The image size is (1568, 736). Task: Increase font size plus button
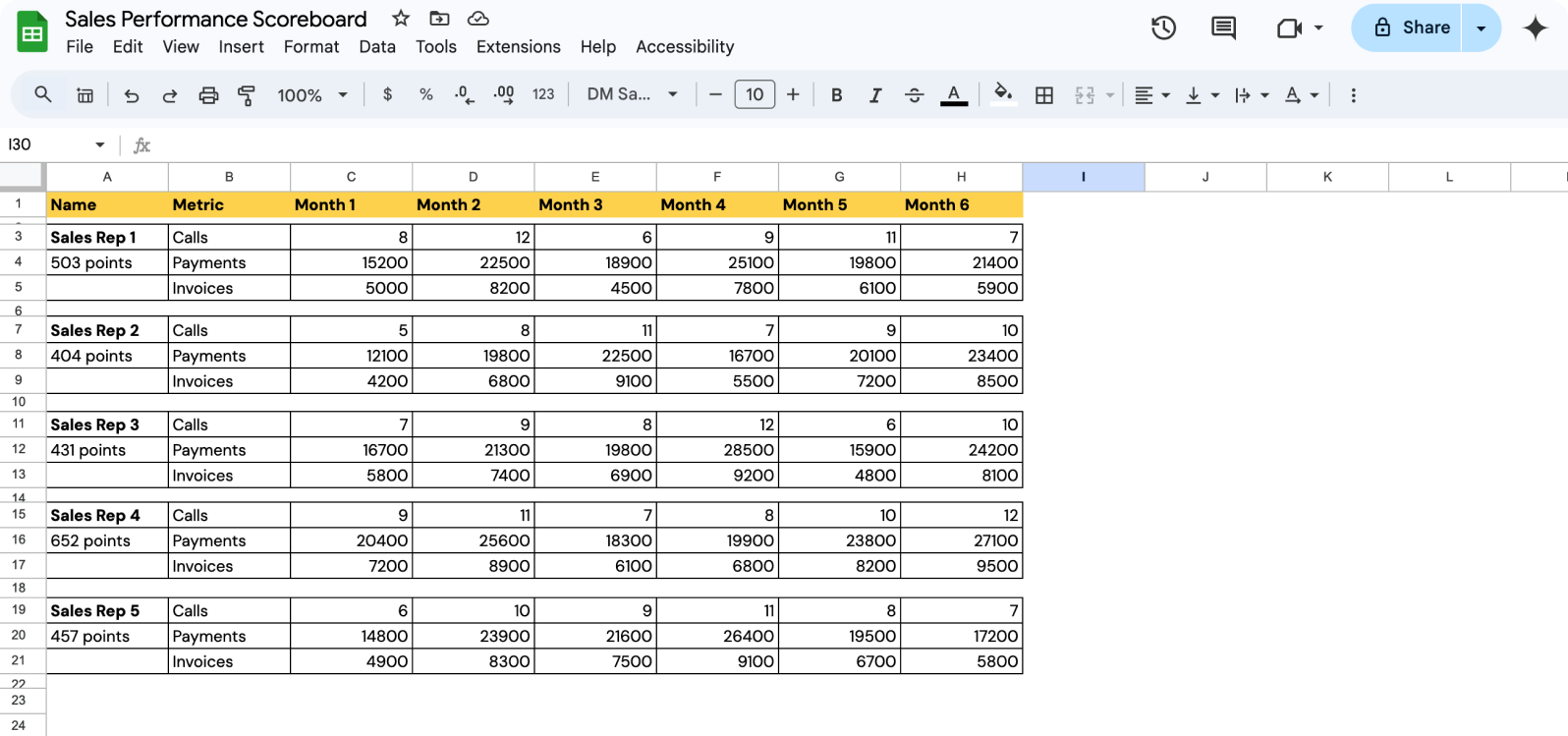point(793,94)
